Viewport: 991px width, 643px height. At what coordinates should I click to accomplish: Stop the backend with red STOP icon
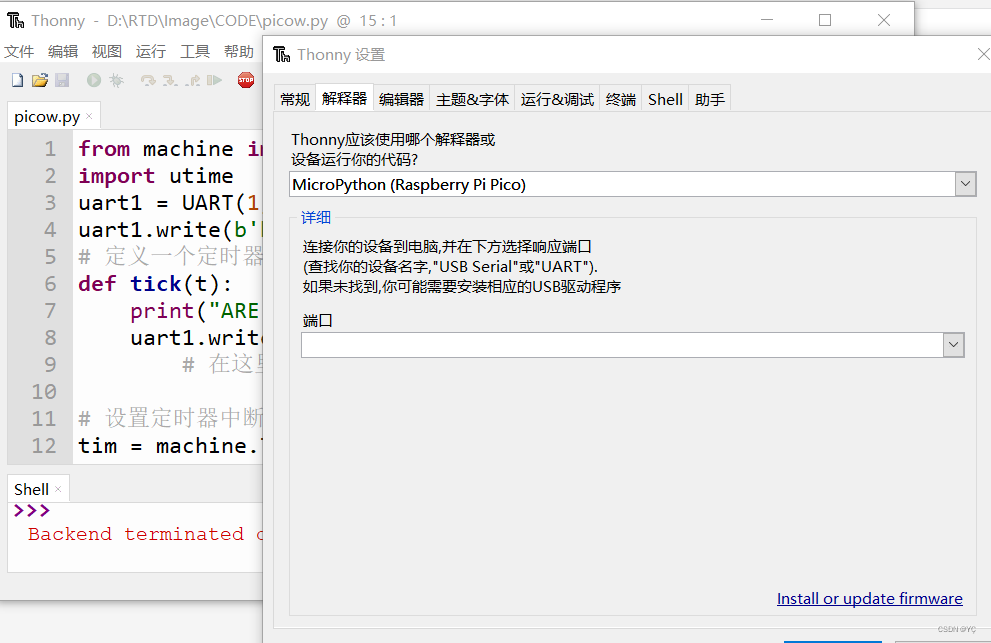(246, 80)
